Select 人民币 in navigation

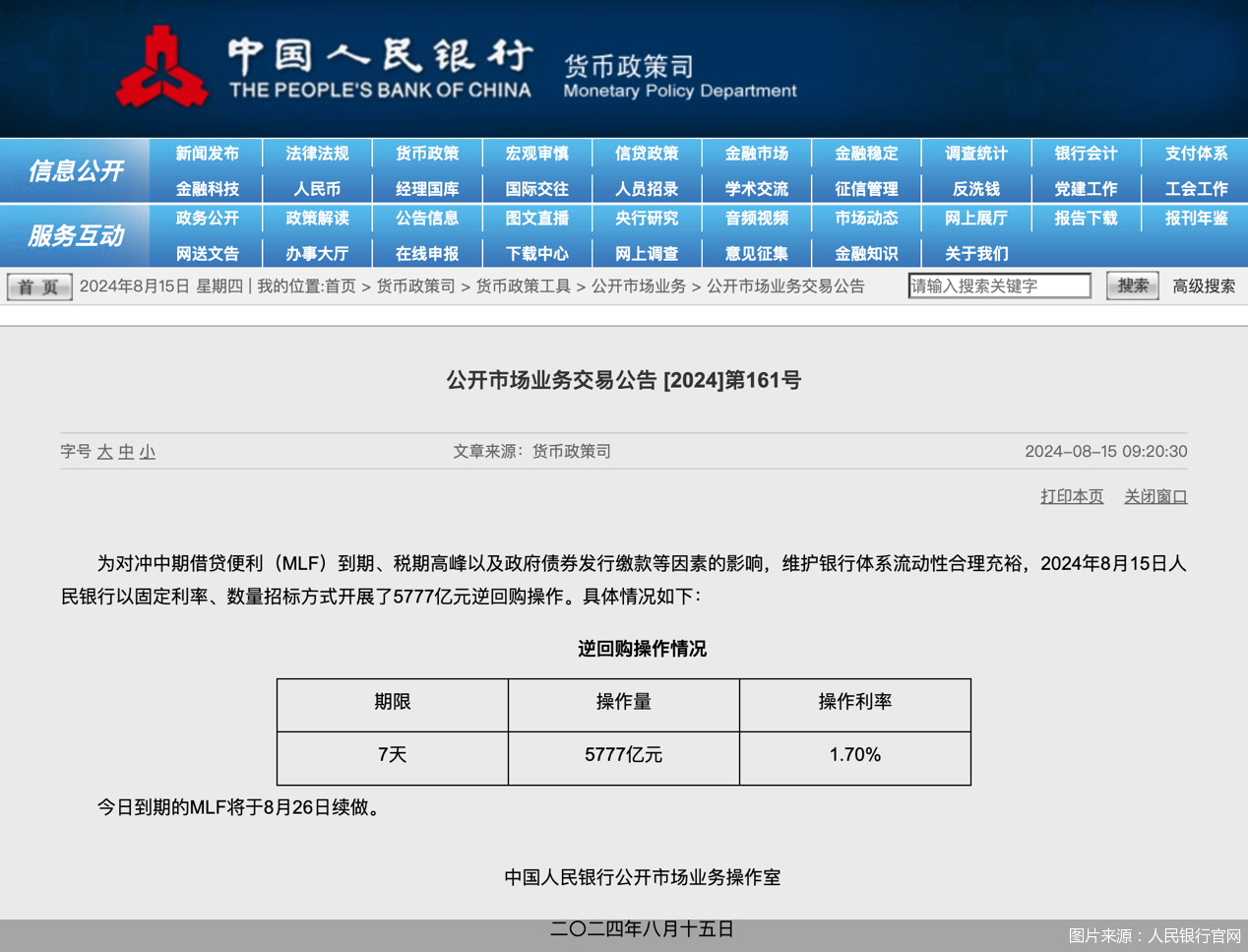tap(317, 189)
